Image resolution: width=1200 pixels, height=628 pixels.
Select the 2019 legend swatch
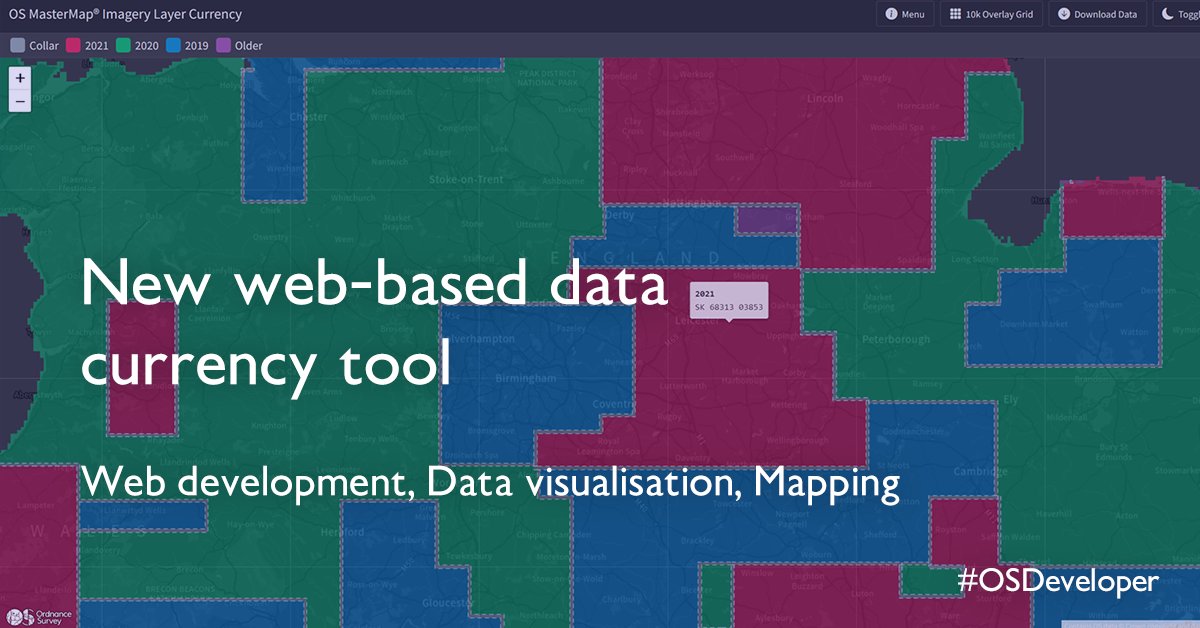point(174,45)
